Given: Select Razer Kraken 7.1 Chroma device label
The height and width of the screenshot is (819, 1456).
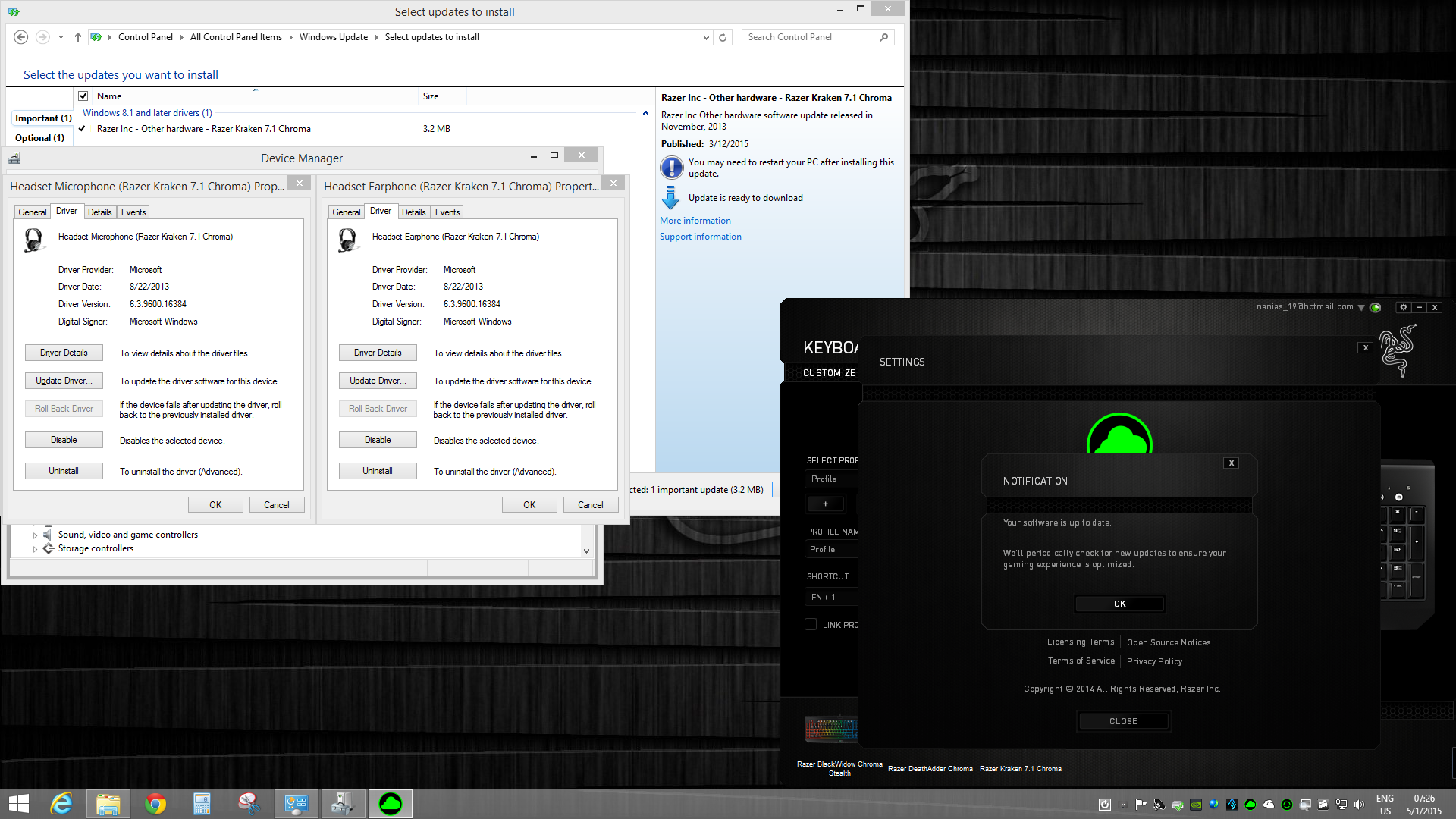Looking at the screenshot, I should click(1020, 769).
